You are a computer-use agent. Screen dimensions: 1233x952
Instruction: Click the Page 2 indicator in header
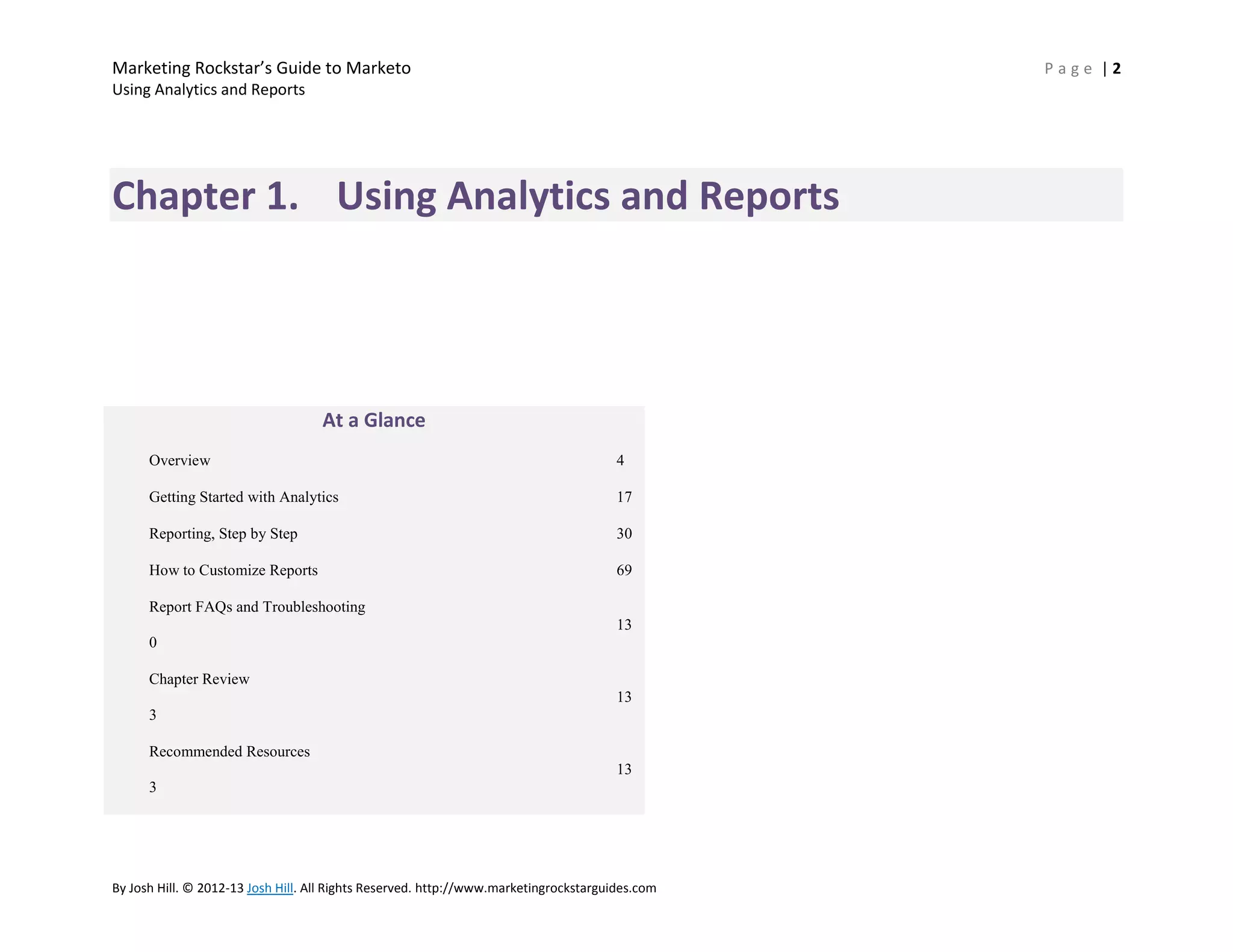(x=1082, y=69)
